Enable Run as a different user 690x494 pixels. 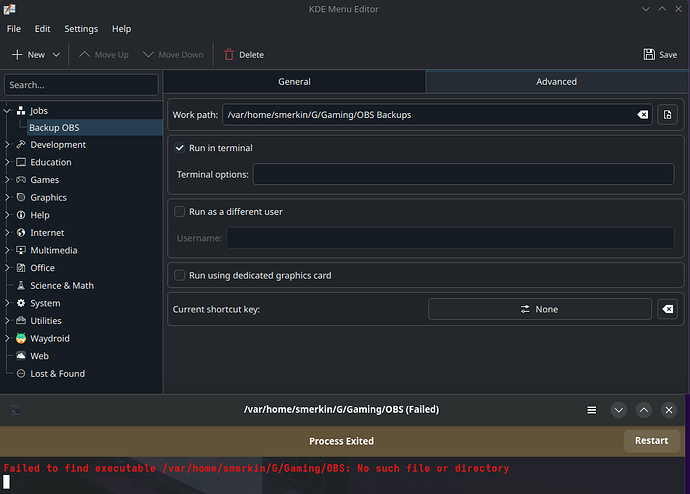180,212
